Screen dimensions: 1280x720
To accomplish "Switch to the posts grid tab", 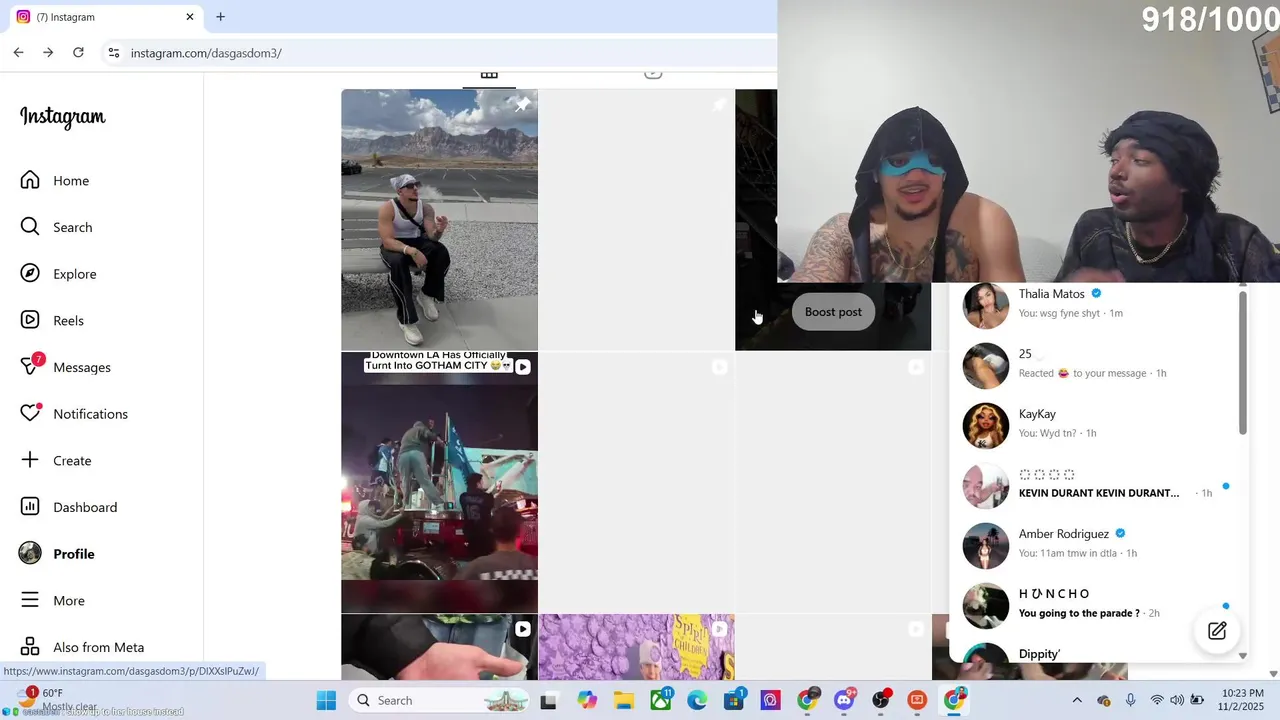I will (489, 75).
